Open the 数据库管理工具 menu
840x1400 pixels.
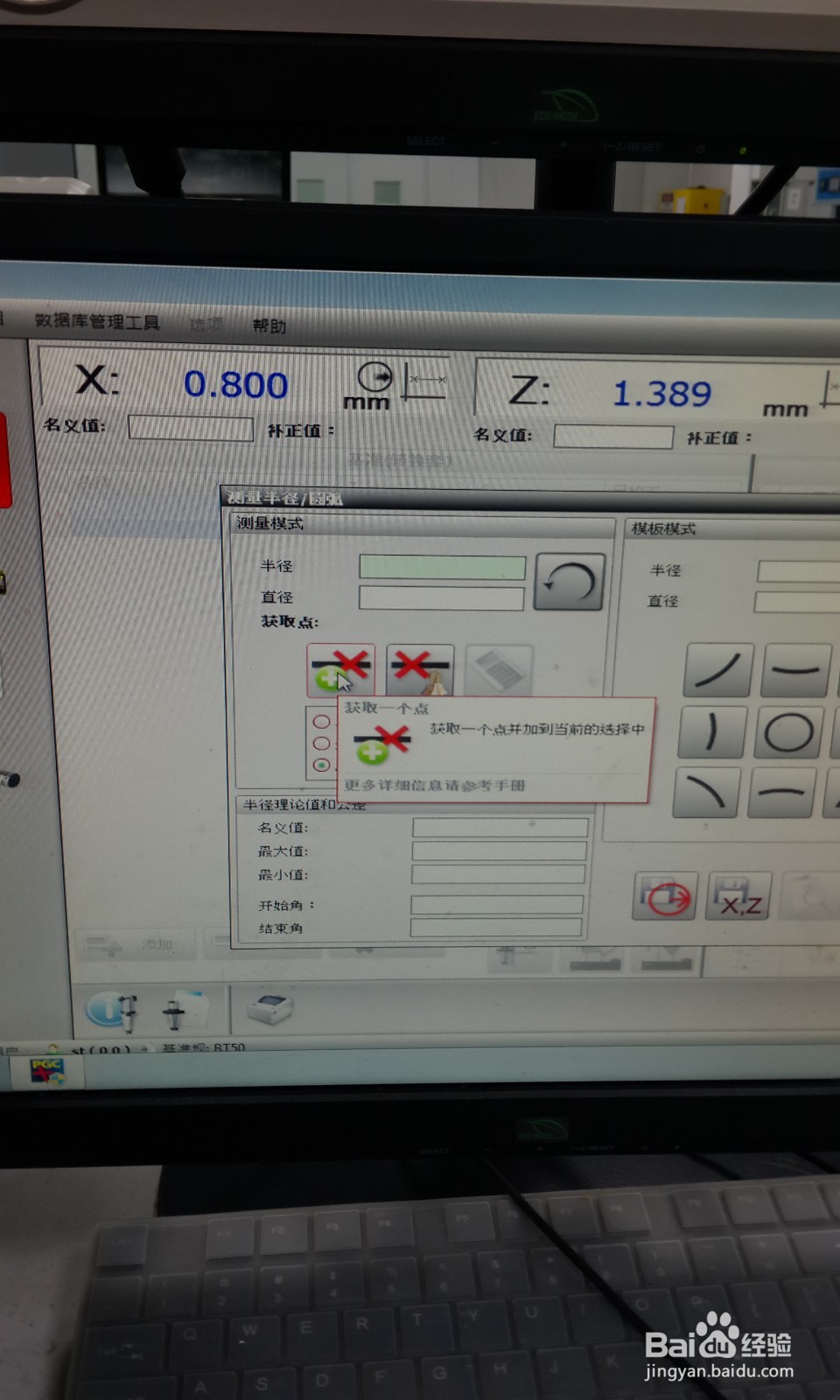pos(97,322)
